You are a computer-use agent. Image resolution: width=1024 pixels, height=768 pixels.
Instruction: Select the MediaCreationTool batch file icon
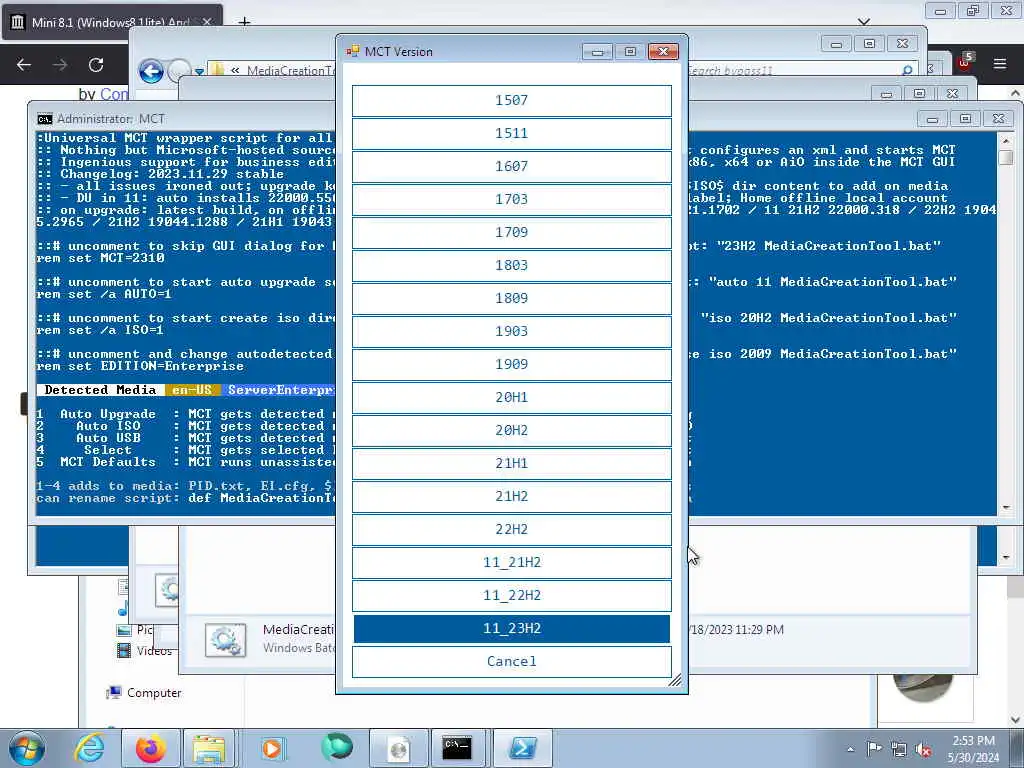tap(225, 640)
